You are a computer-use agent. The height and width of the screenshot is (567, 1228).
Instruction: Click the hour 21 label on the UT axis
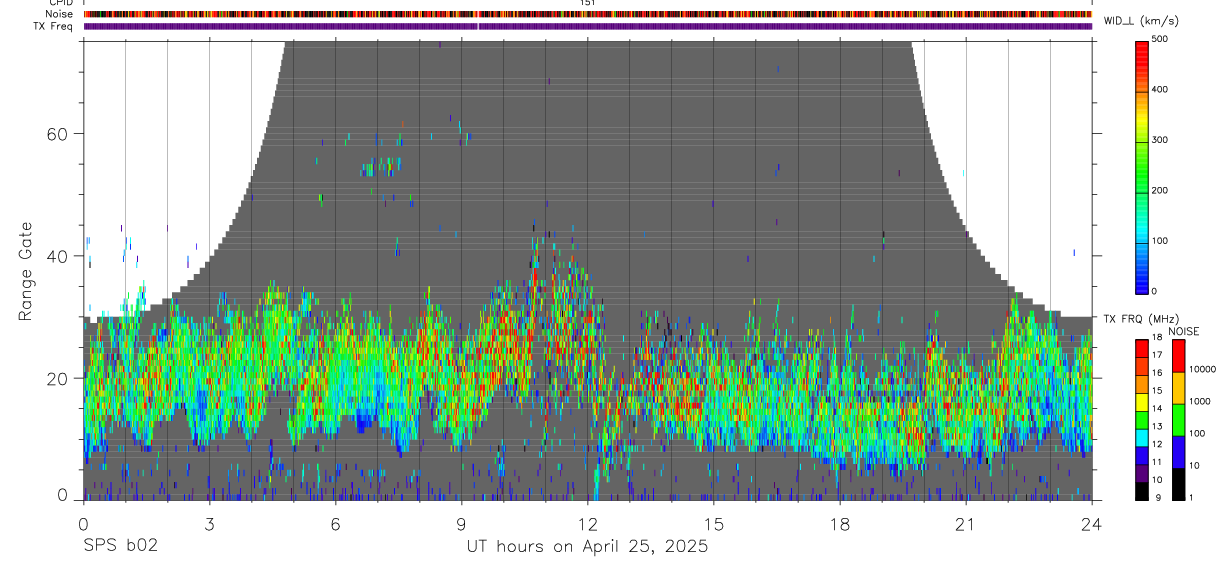point(966,524)
